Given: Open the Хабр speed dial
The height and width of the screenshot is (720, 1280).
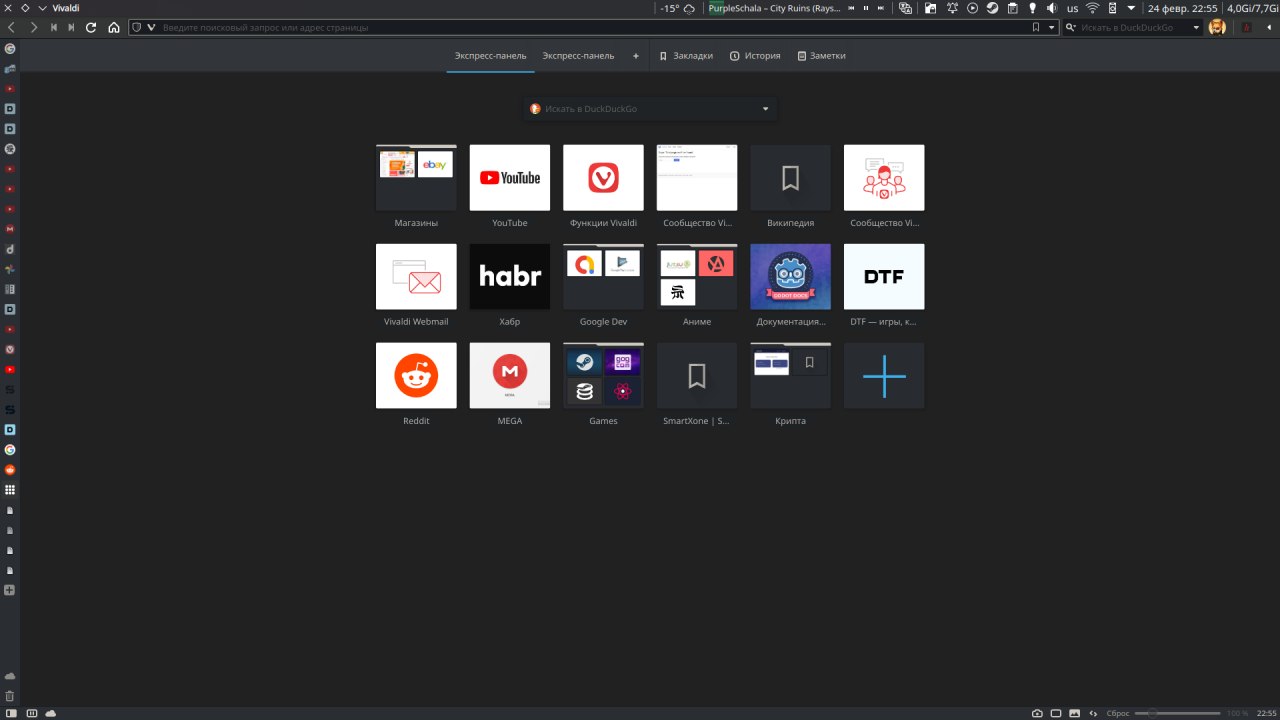Looking at the screenshot, I should 510,277.
